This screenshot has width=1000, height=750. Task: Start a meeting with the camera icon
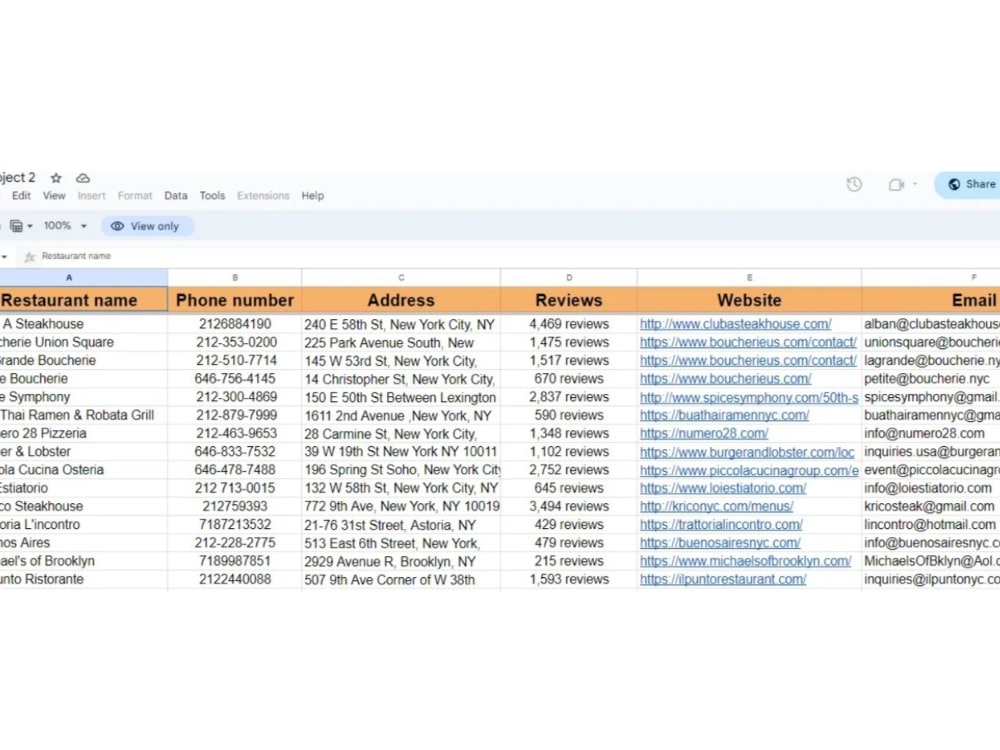896,184
